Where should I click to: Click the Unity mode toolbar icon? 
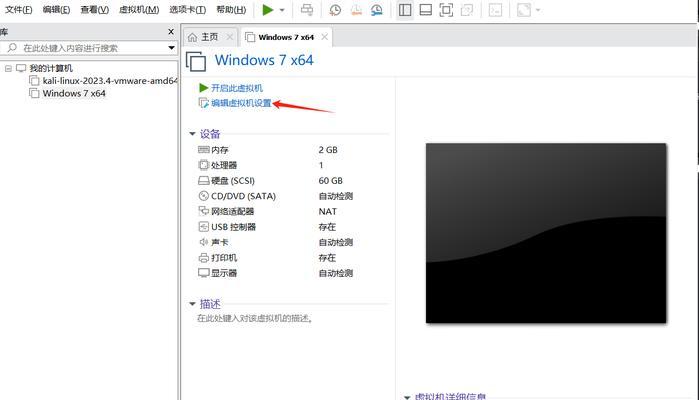[467, 10]
